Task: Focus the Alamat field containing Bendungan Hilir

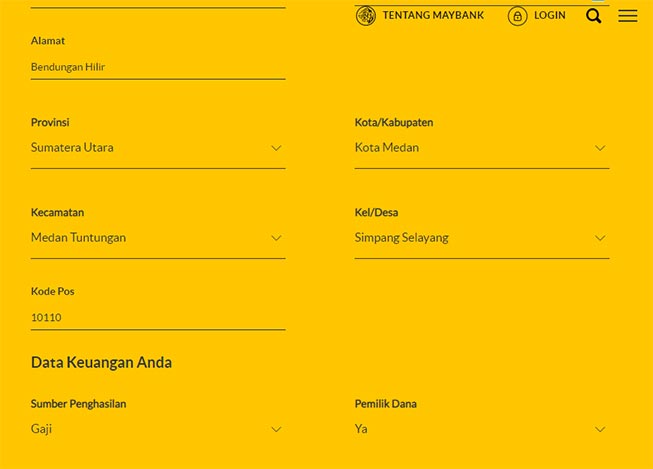Action: tap(157, 67)
